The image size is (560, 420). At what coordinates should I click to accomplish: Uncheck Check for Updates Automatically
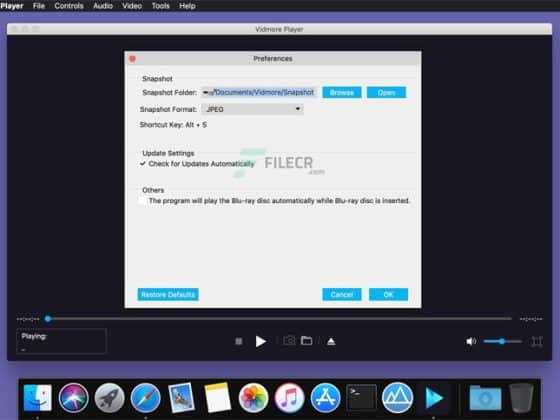click(x=142, y=164)
